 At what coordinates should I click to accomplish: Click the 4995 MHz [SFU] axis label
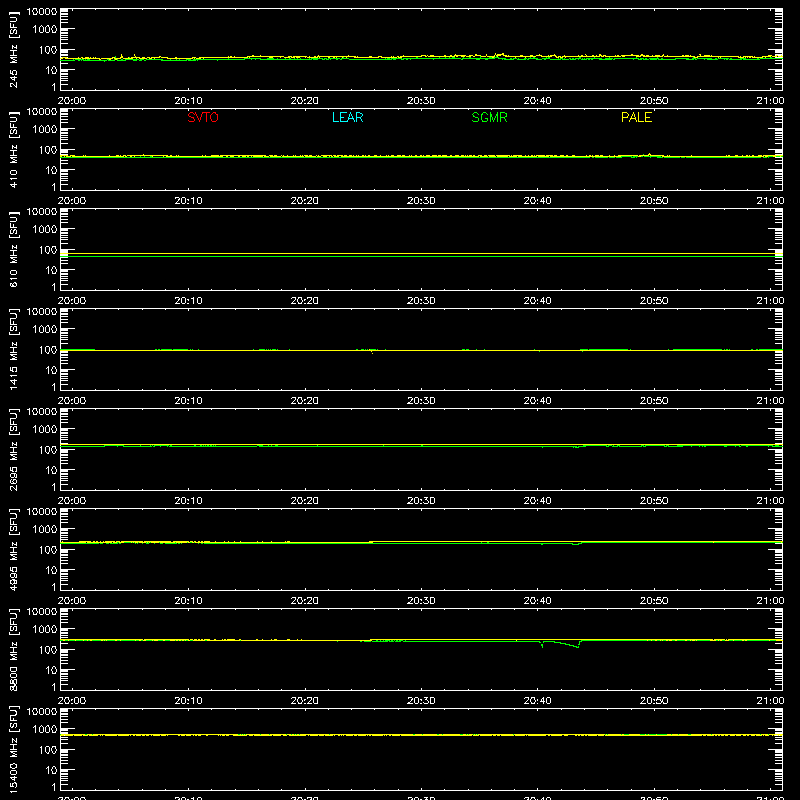13,549
